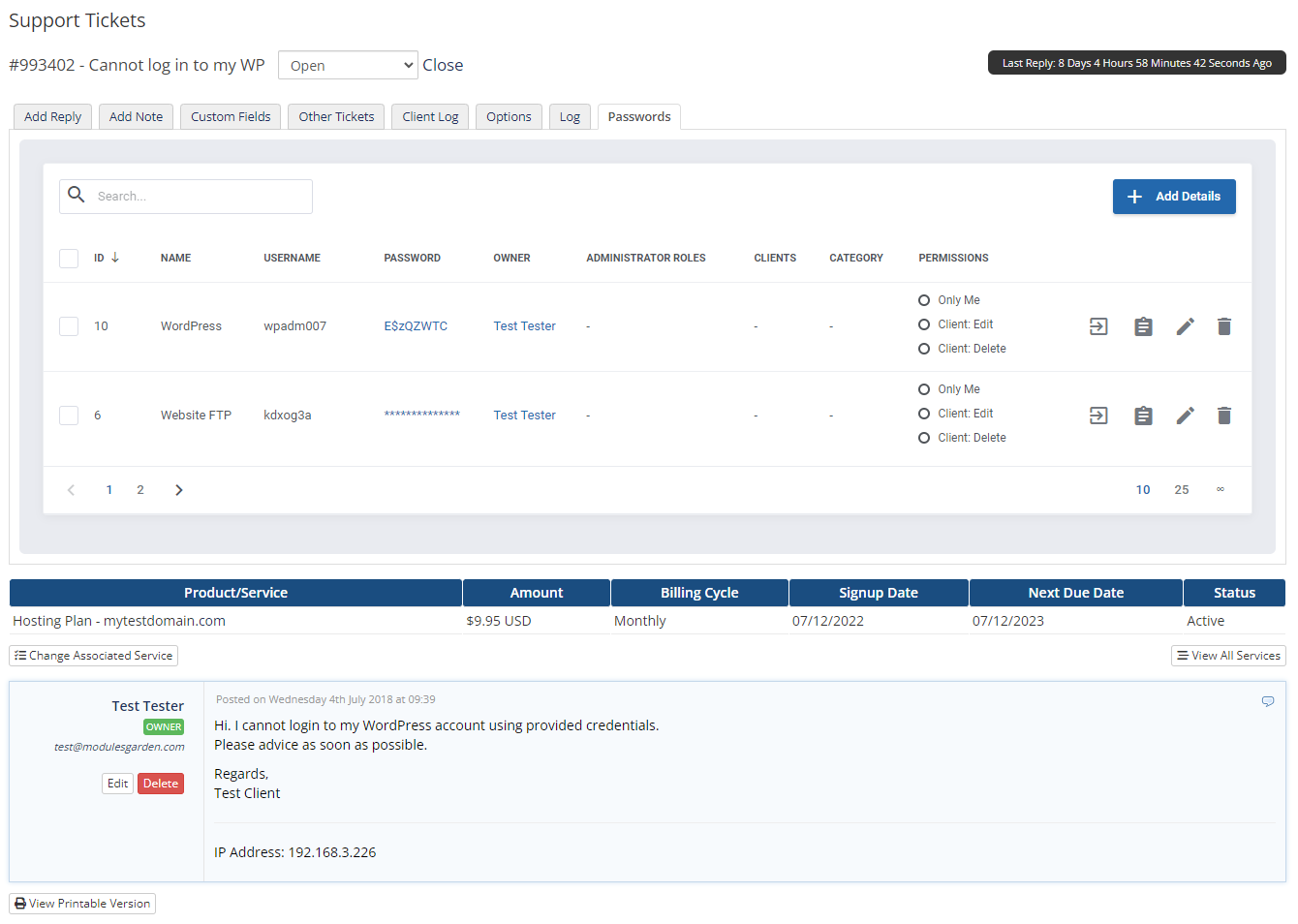Switch to Options tab
This screenshot has width=1298, height=924.
(509, 116)
